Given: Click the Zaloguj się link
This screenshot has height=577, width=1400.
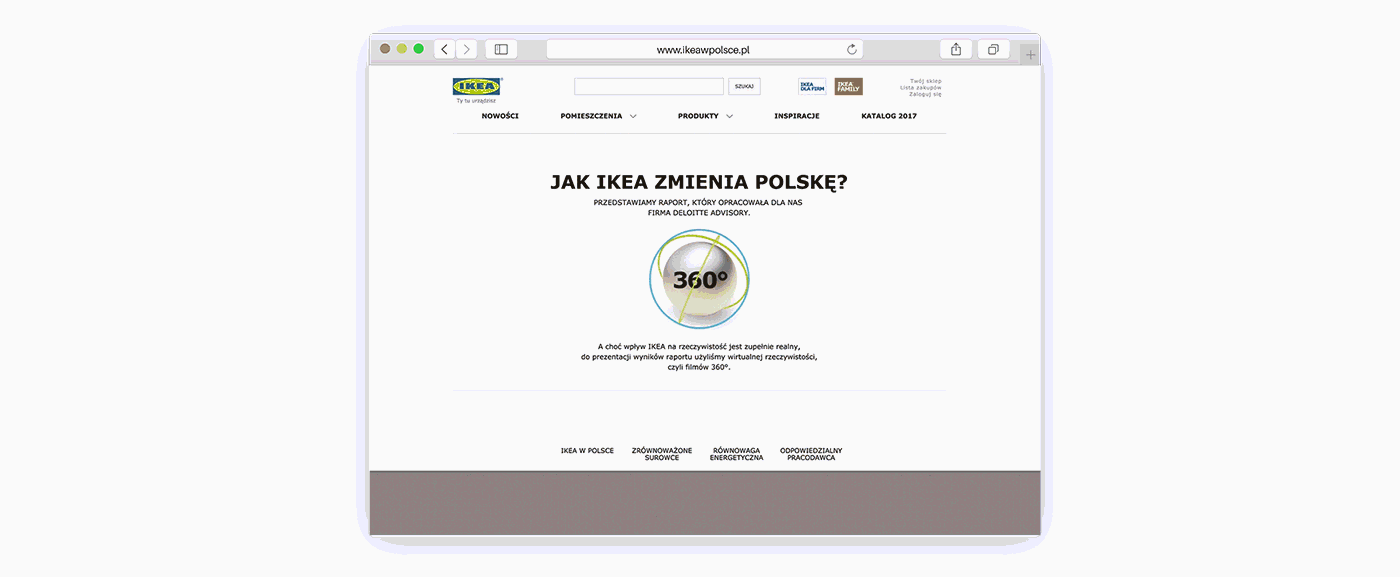Looking at the screenshot, I should point(926,94).
